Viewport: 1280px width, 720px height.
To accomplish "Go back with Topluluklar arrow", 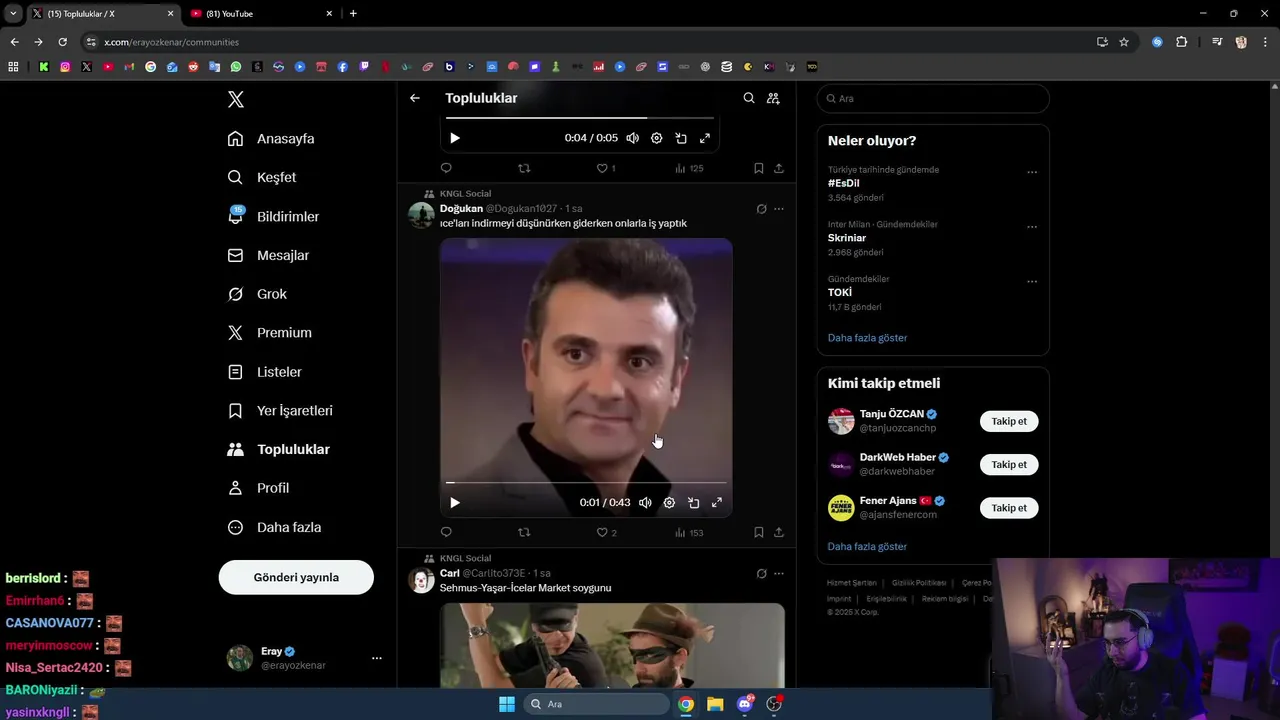I will pos(415,98).
